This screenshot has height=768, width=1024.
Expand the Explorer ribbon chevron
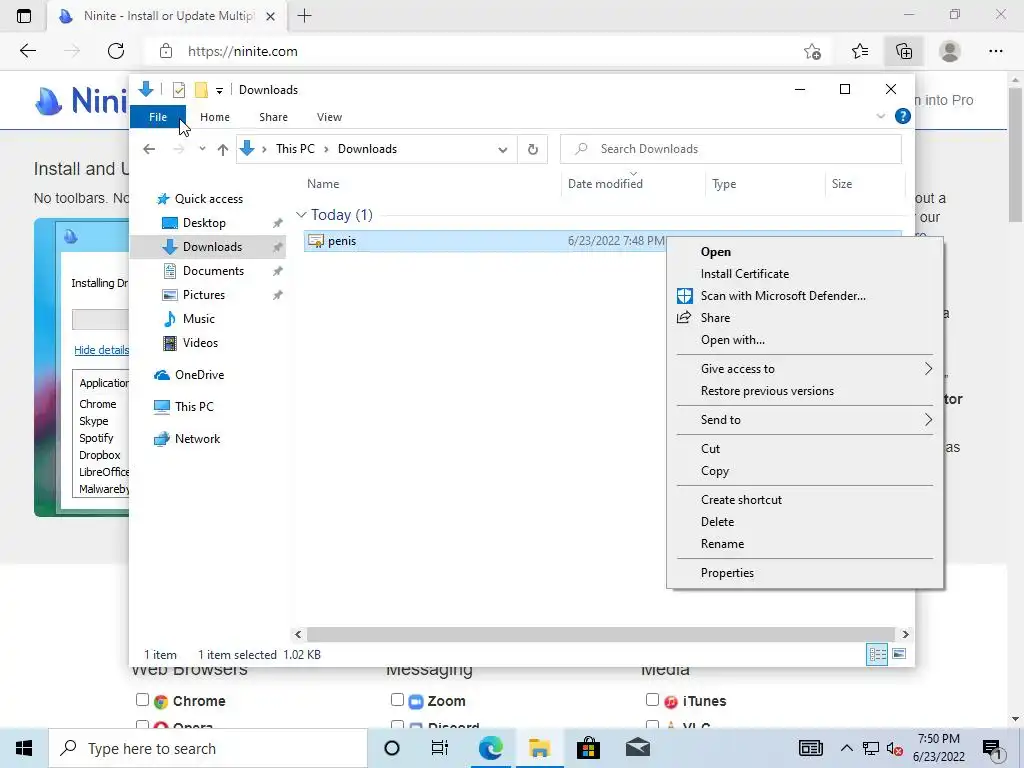(x=880, y=116)
